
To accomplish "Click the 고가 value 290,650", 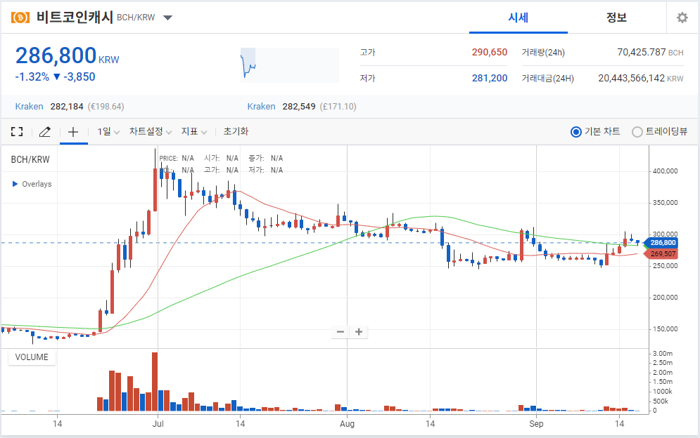I will click(489, 52).
